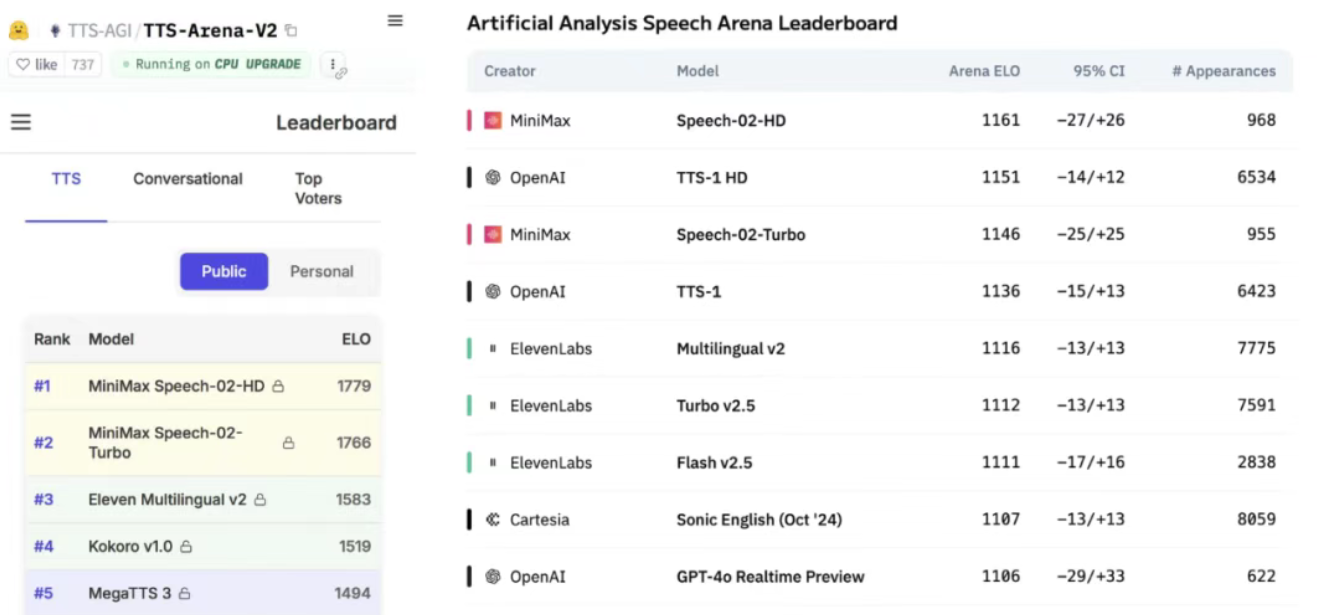Sort by the # Appearances column header

pos(1223,71)
